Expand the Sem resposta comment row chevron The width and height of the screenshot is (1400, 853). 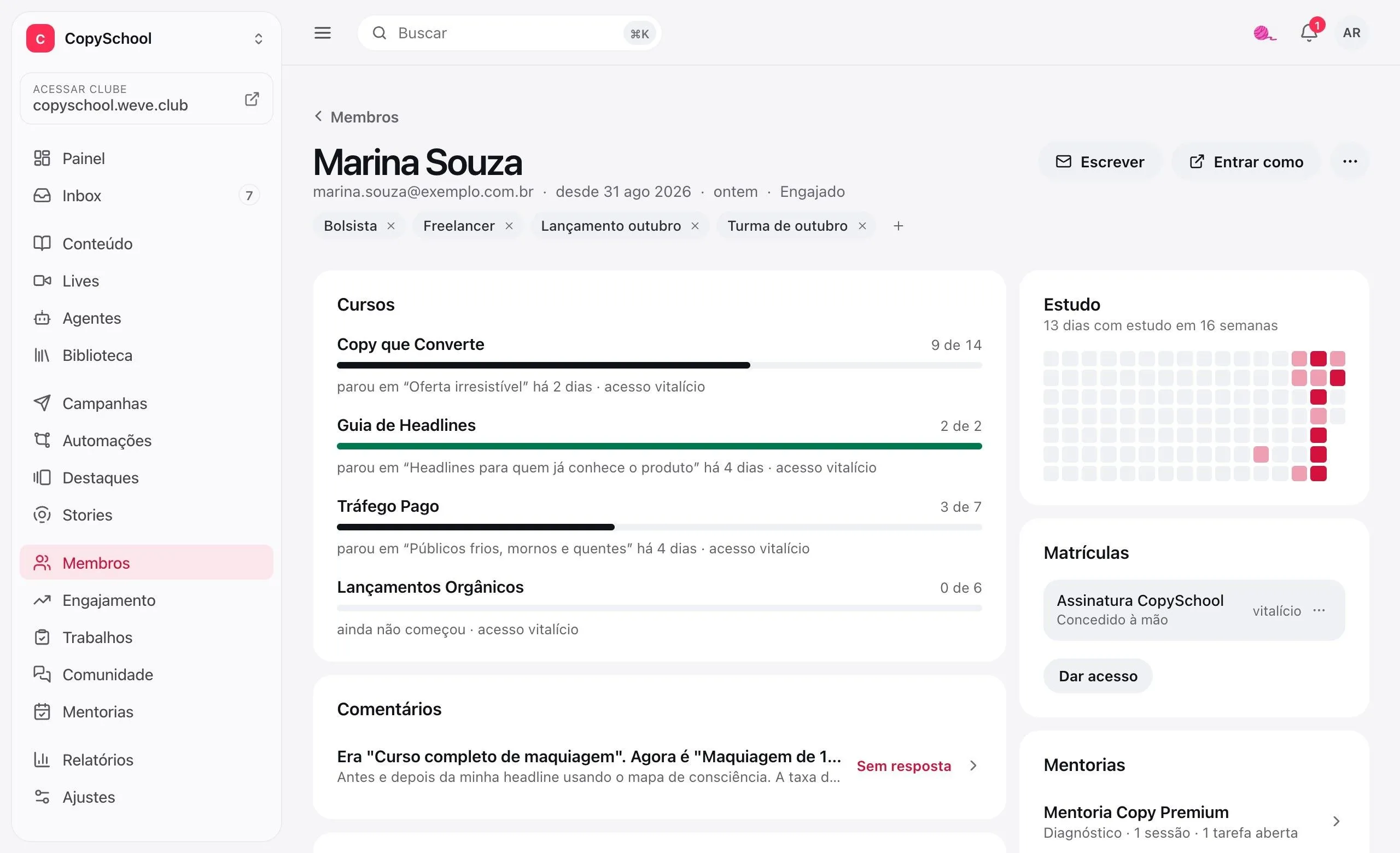pyautogui.click(x=973, y=766)
